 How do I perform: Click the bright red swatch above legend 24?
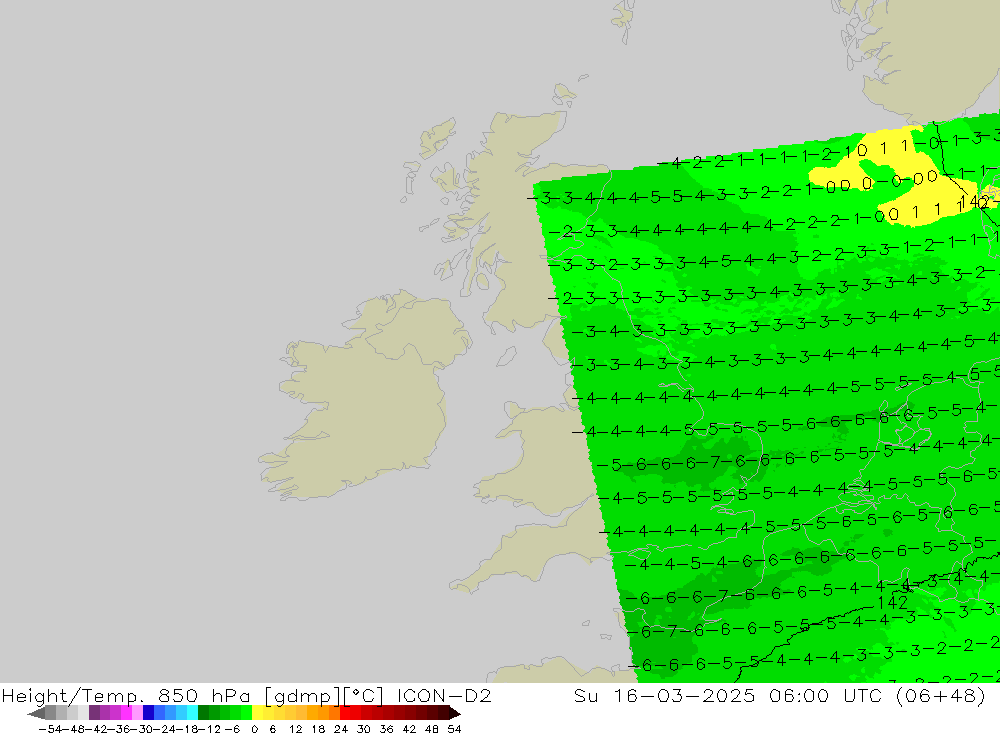click(x=345, y=713)
